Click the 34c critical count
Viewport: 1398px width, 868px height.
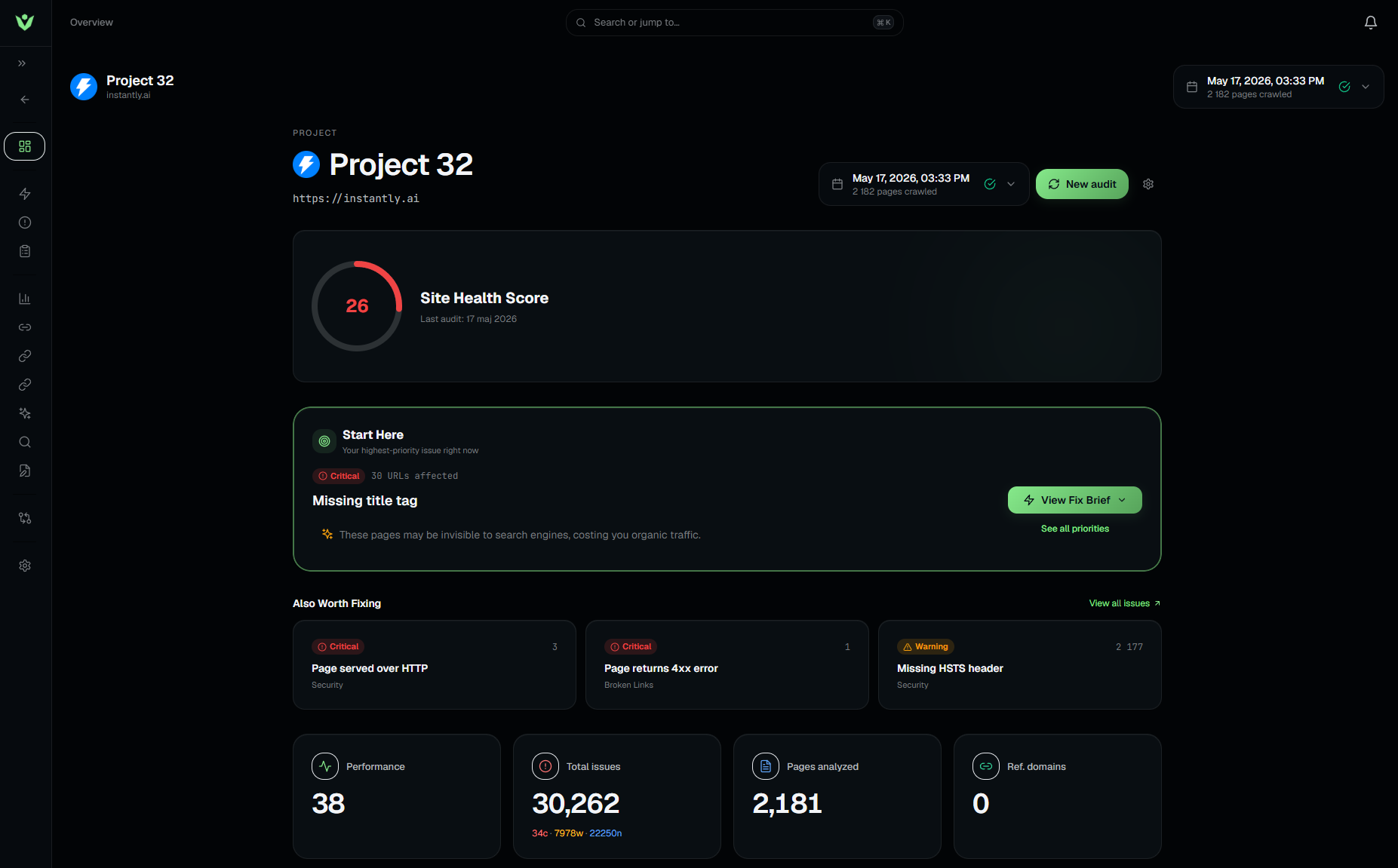pos(539,833)
